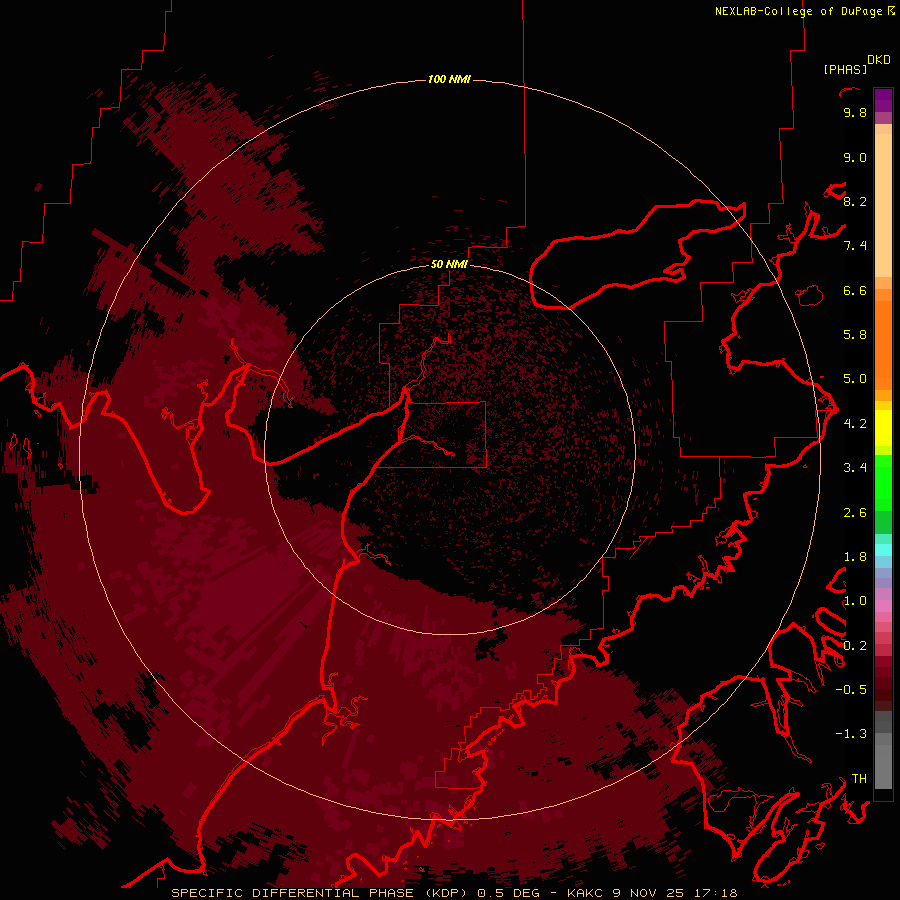
Task: Click the 1.8 value on the color scale
Action: [855, 557]
